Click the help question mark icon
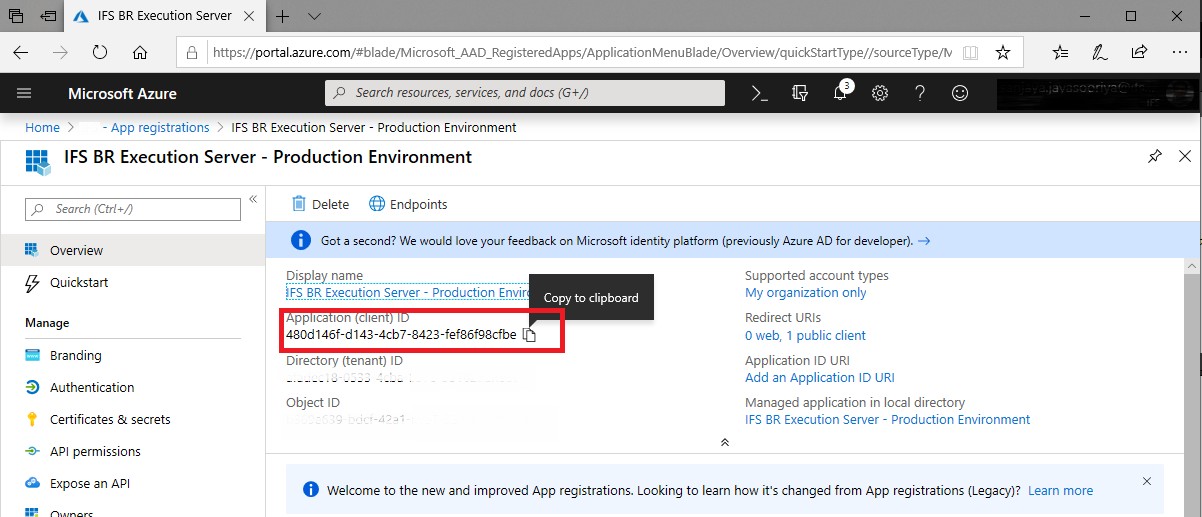This screenshot has width=1202, height=517. [x=920, y=93]
